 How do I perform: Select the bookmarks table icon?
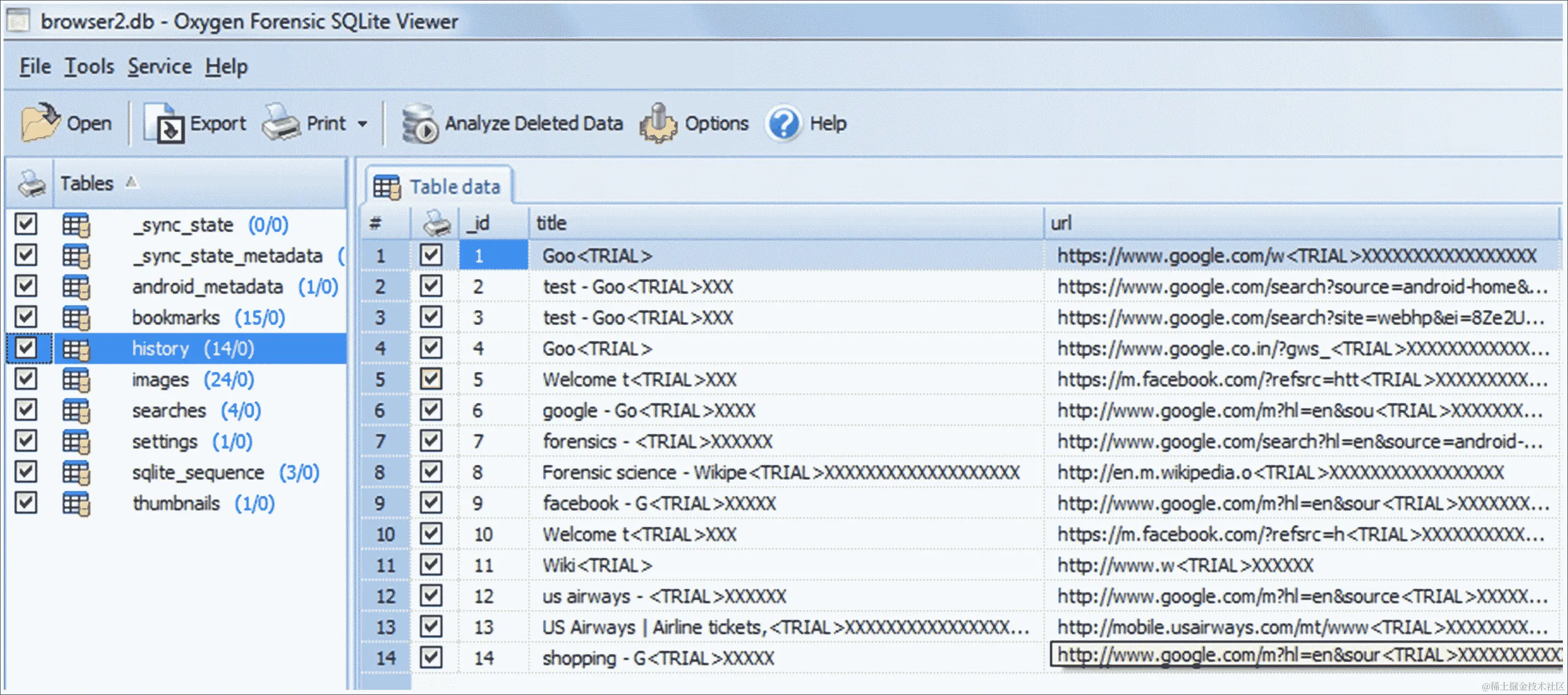tap(76, 317)
